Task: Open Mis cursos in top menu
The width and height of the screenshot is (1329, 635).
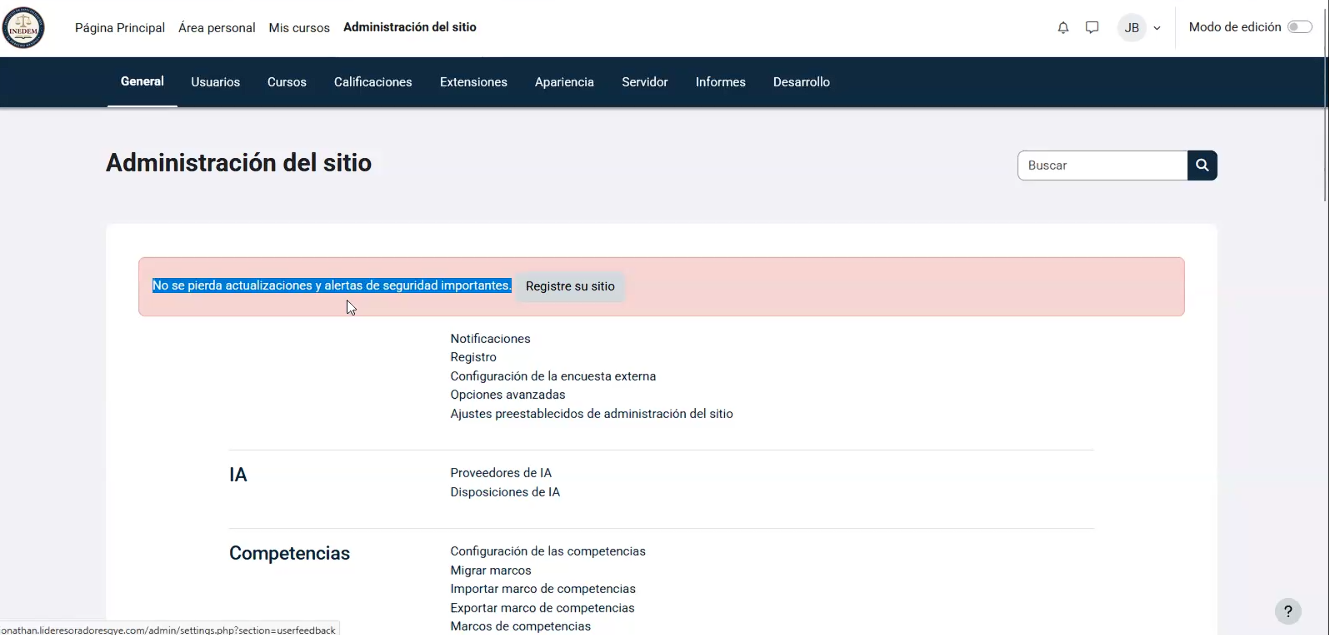Action: (299, 28)
